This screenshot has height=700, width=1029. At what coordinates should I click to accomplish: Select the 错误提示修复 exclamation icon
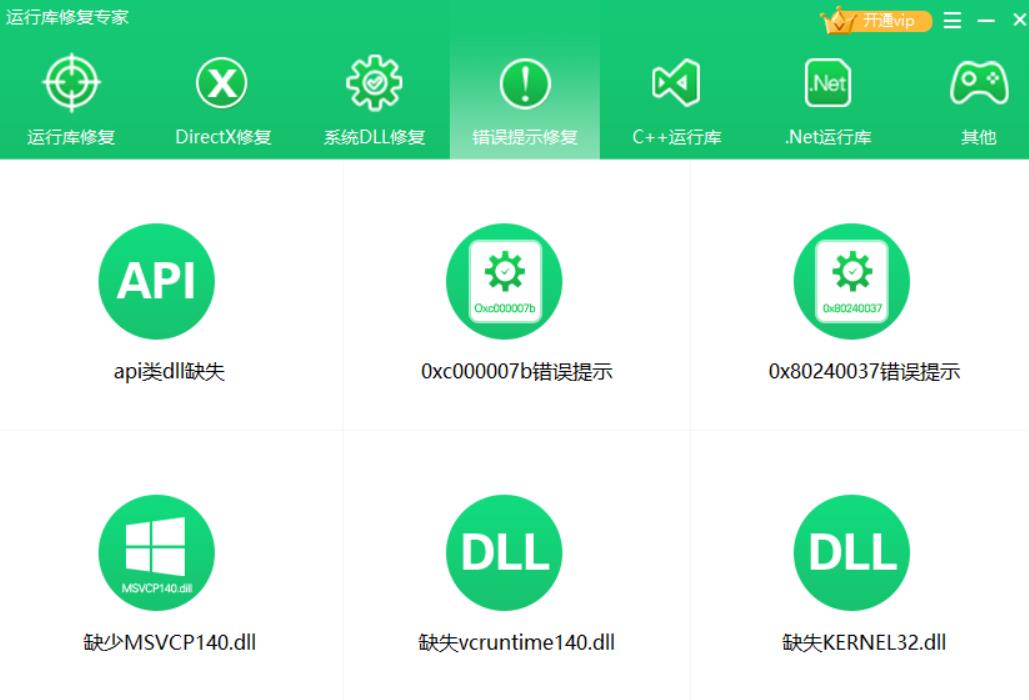tap(525, 83)
